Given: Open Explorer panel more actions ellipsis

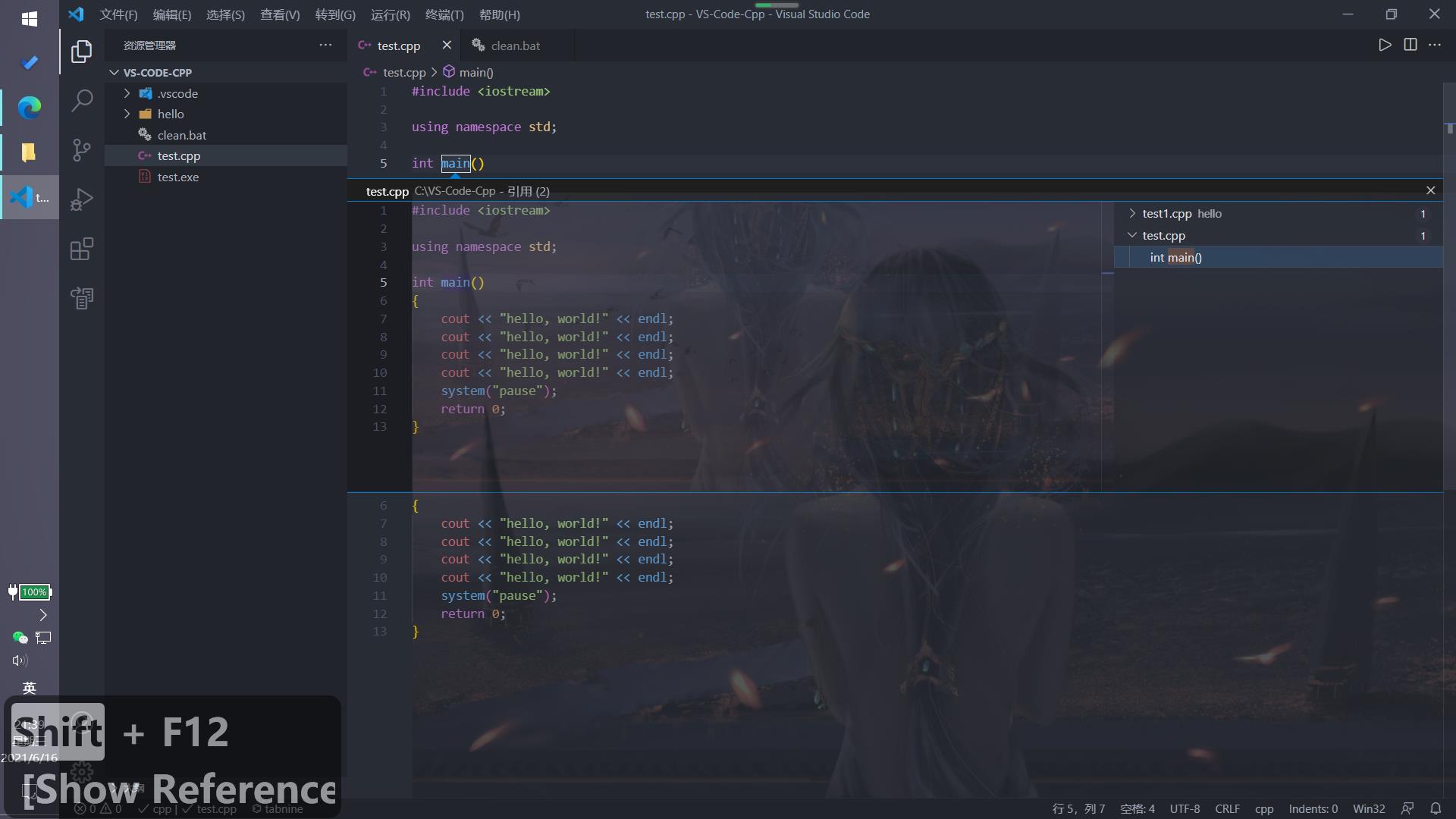Looking at the screenshot, I should [x=325, y=45].
